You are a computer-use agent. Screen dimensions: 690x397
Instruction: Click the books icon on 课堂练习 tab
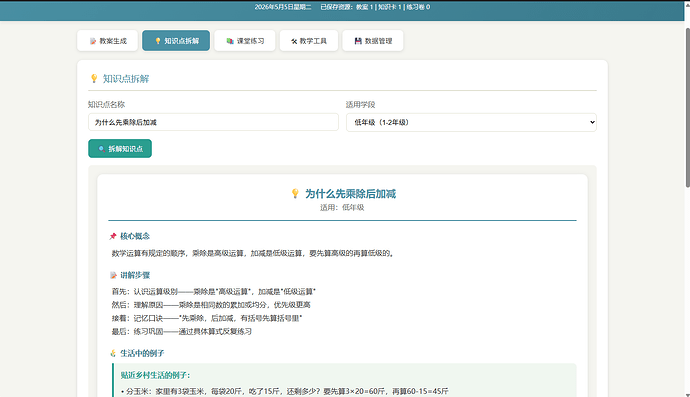coord(230,41)
